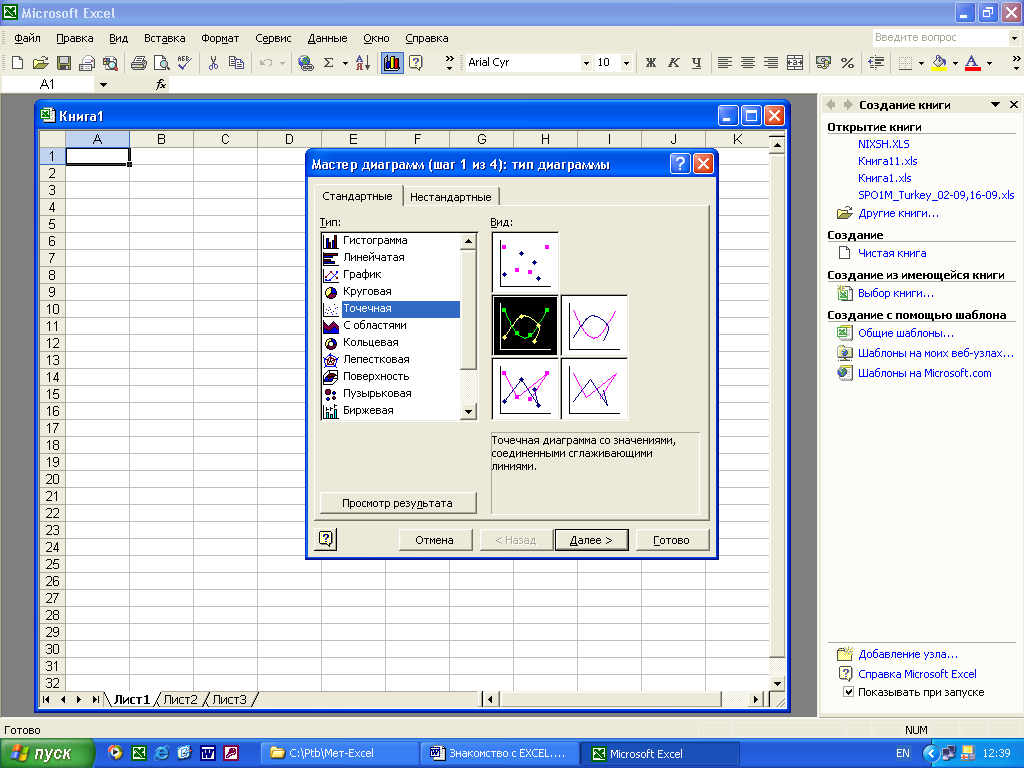The height and width of the screenshot is (768, 1024).
Task: Open the Fill Color dropdown arrow
Action: tap(955, 63)
